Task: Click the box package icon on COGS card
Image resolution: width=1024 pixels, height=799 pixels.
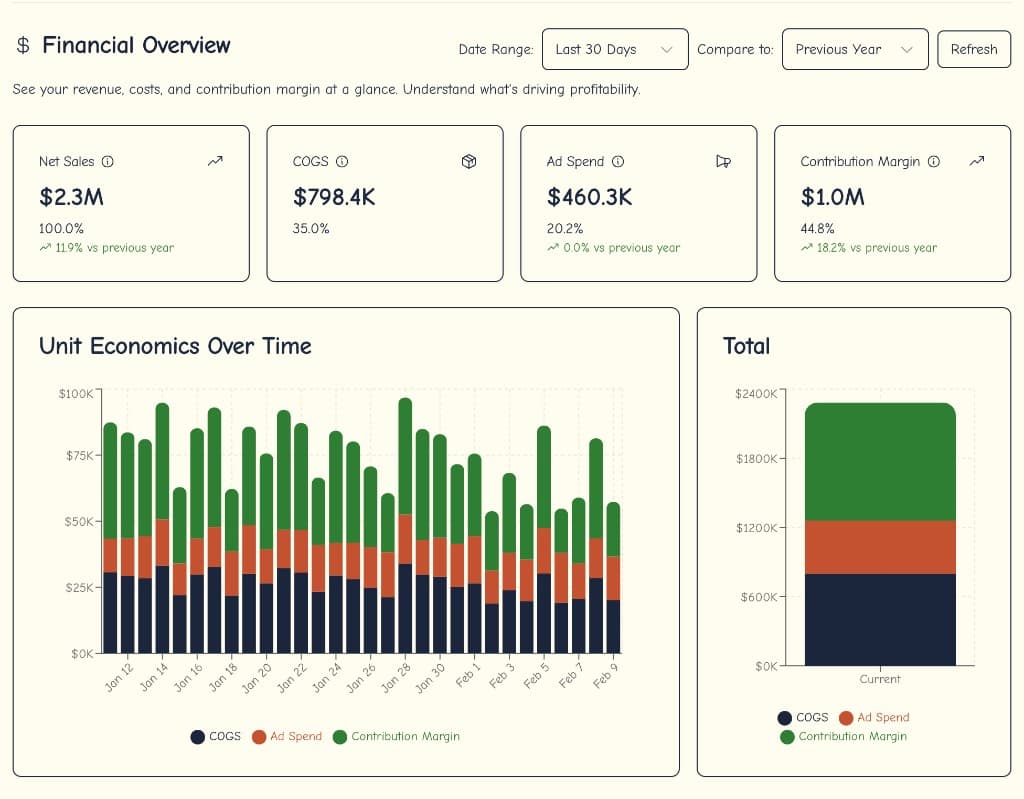Action: click(469, 161)
